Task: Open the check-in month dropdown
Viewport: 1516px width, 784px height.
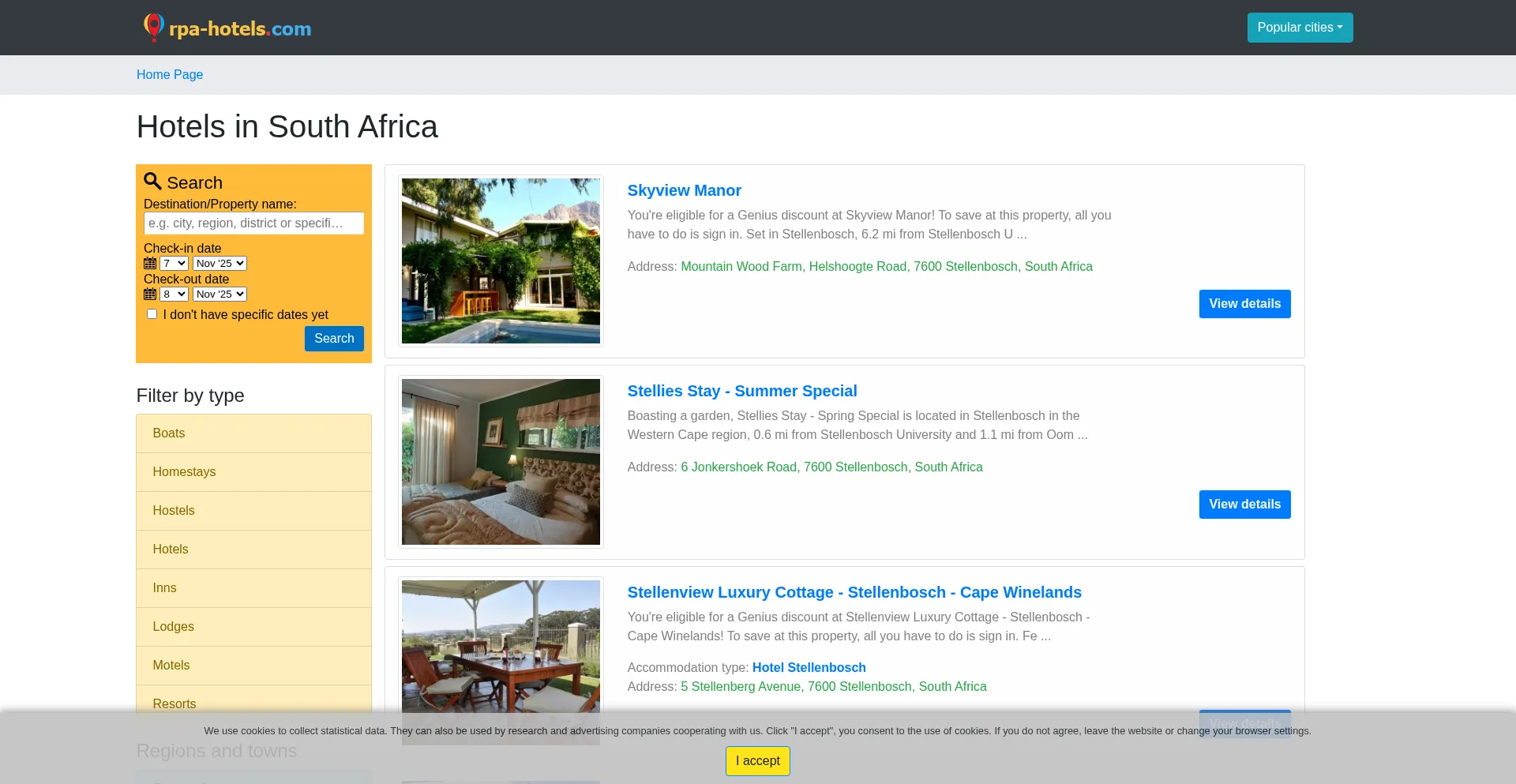Action: pyautogui.click(x=220, y=264)
